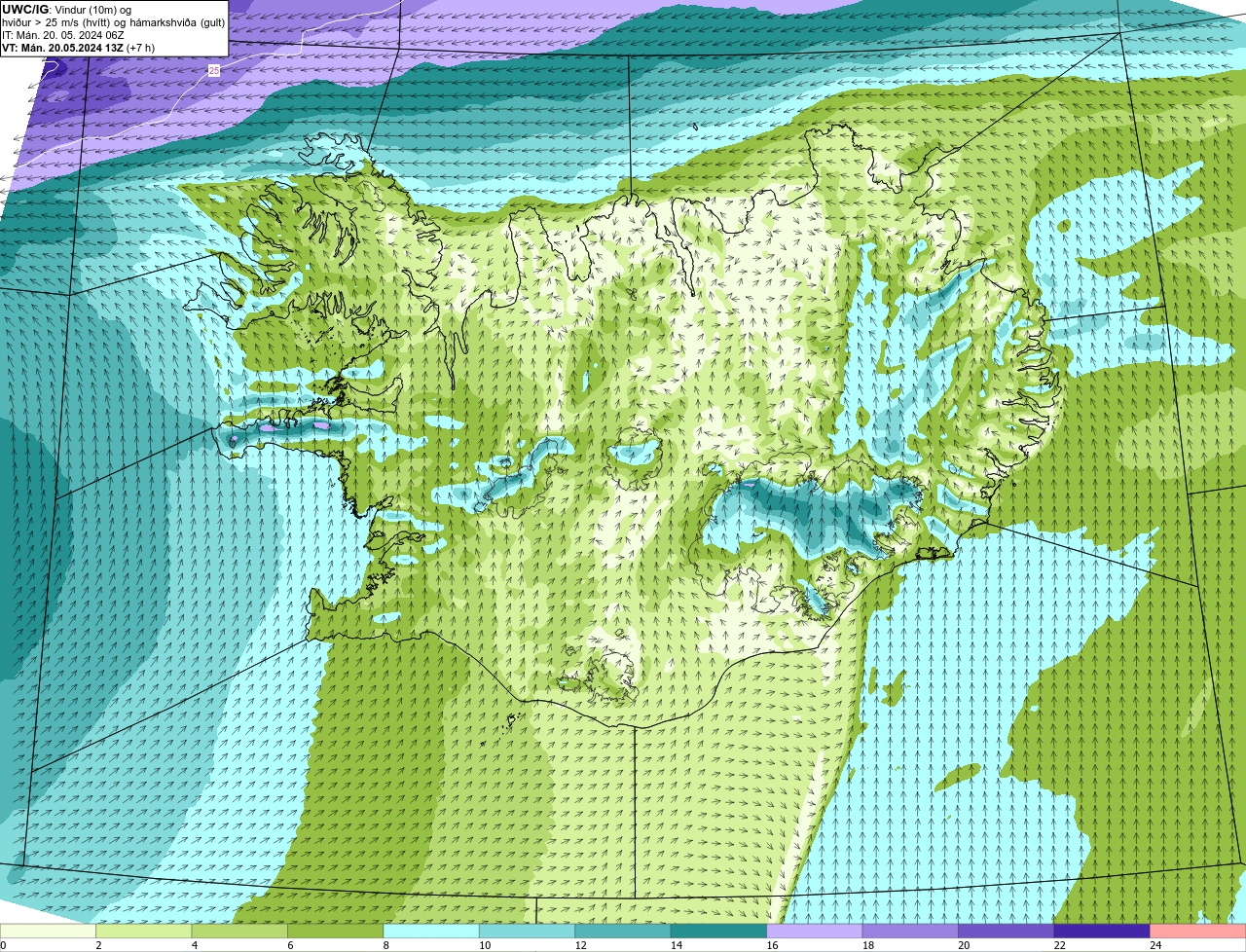Click the 12–14 teal legend swatch
Viewport: 1246px width, 952px height.
pos(623,931)
